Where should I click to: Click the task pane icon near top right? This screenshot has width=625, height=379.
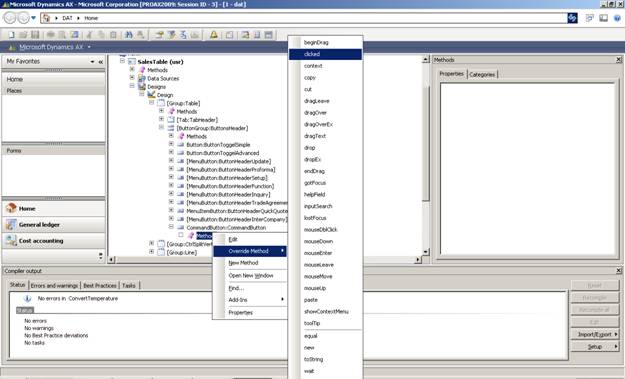point(590,18)
